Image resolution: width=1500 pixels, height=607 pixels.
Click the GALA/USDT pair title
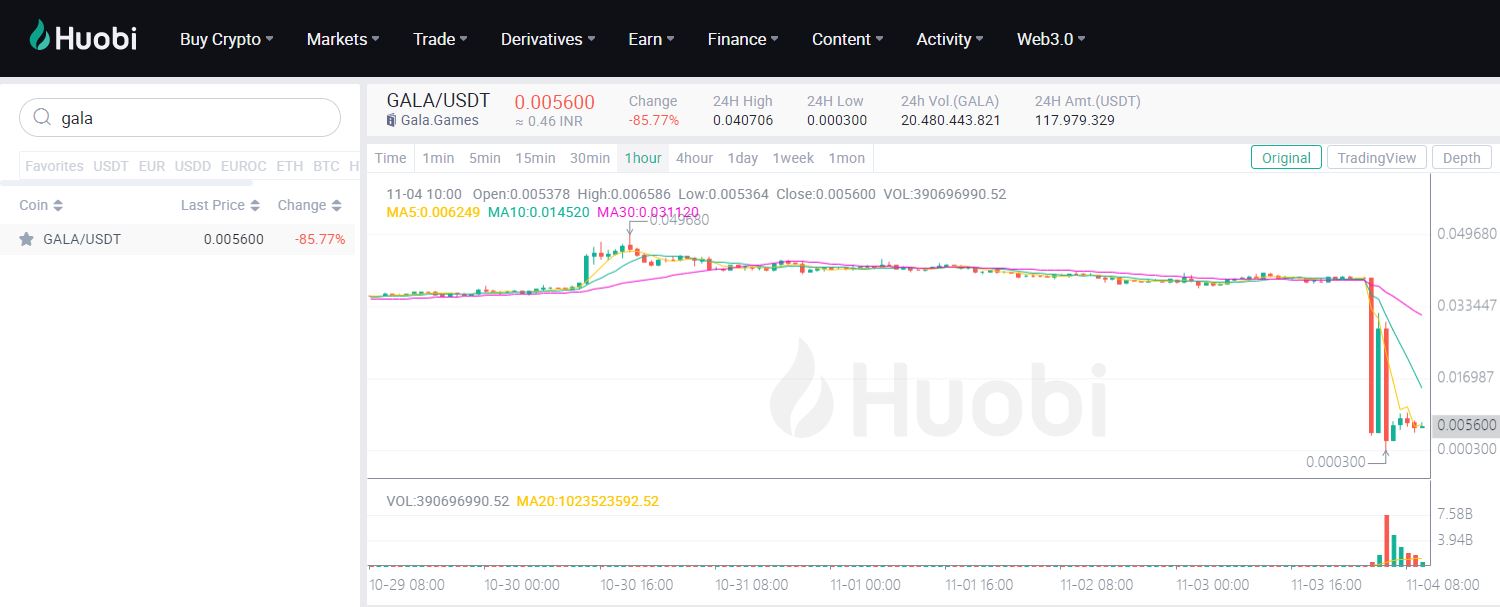pyautogui.click(x=438, y=100)
